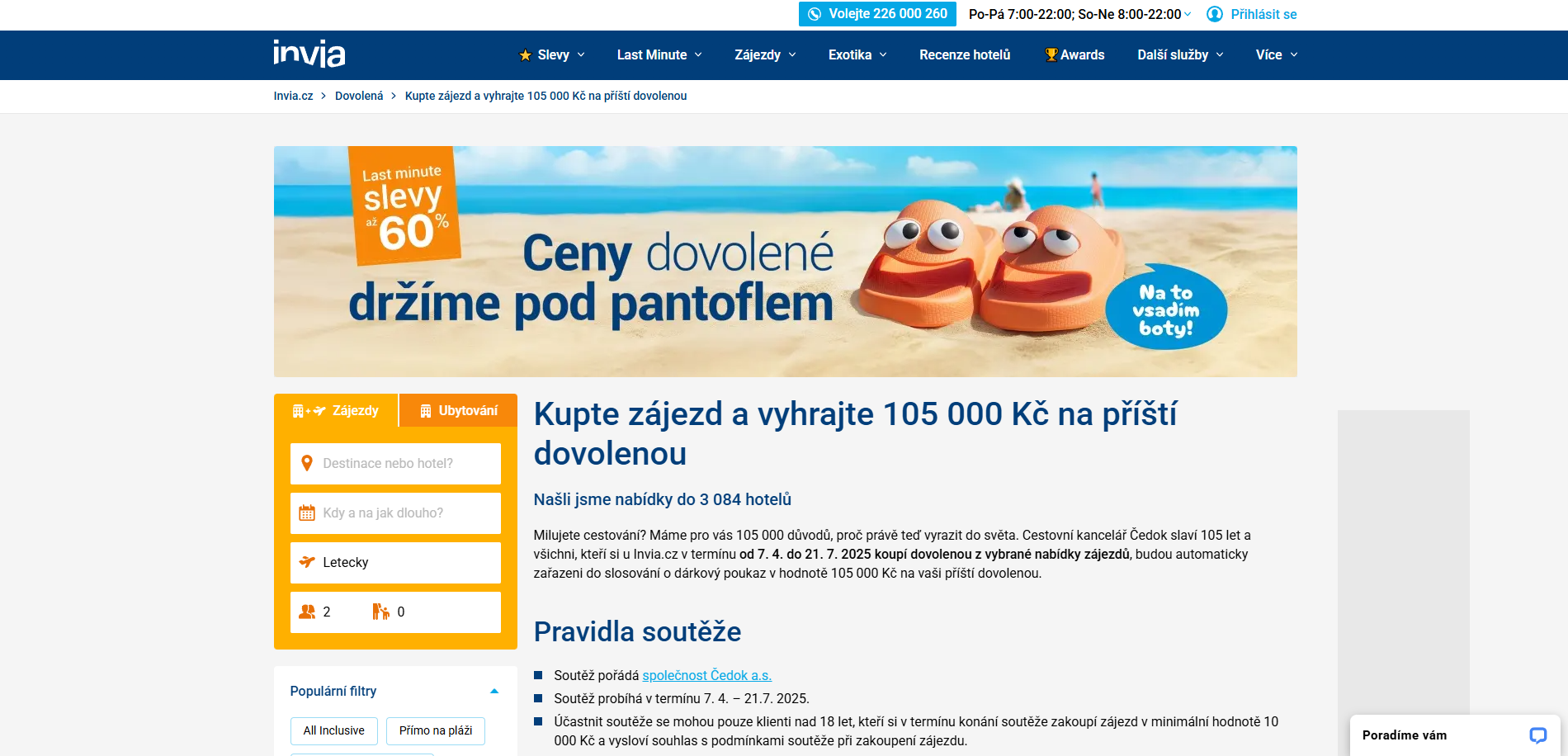Viewport: 1568px width, 756px height.
Task: Expand the Last Minute menu
Action: point(659,55)
